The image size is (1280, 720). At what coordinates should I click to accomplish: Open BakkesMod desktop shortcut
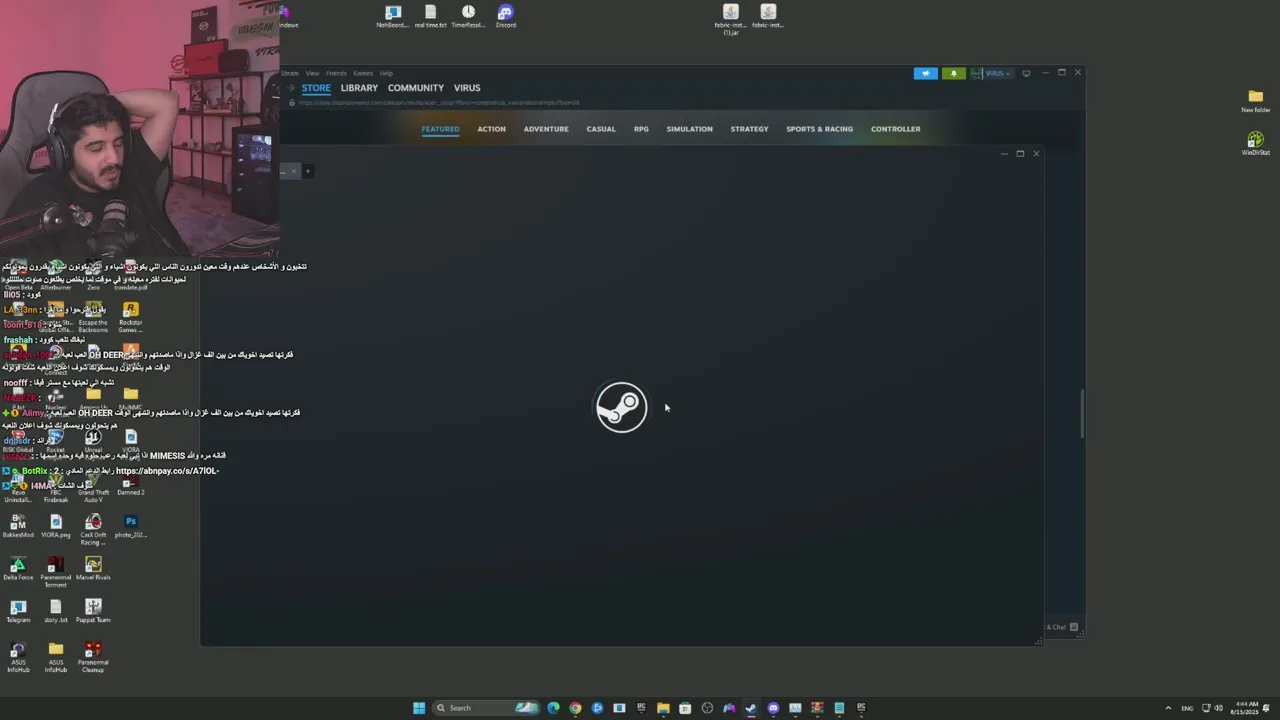pyautogui.click(x=18, y=526)
